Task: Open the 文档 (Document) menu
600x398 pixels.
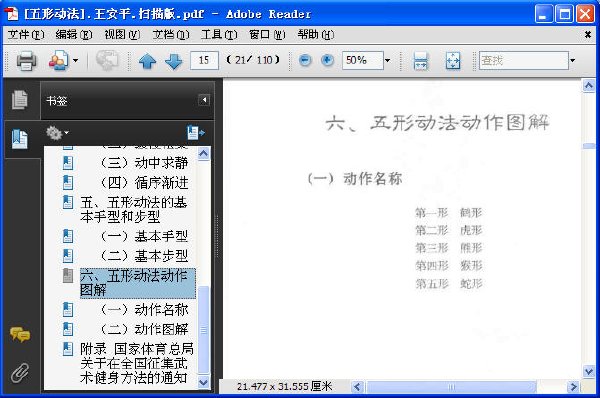Action: click(x=171, y=35)
